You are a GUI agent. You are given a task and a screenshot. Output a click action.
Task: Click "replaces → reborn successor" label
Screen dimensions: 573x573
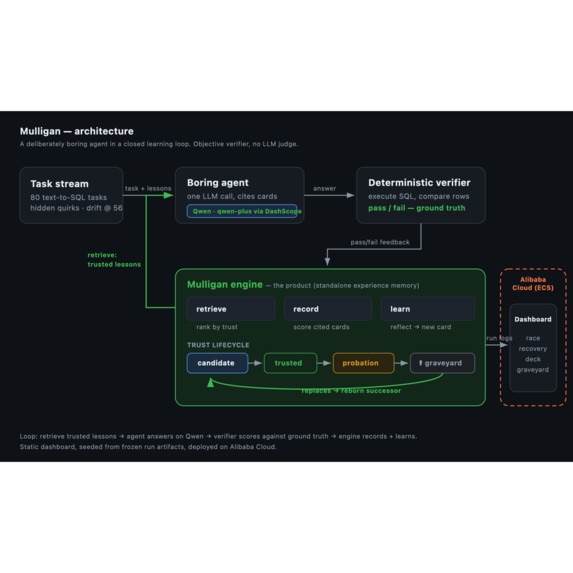(351, 391)
